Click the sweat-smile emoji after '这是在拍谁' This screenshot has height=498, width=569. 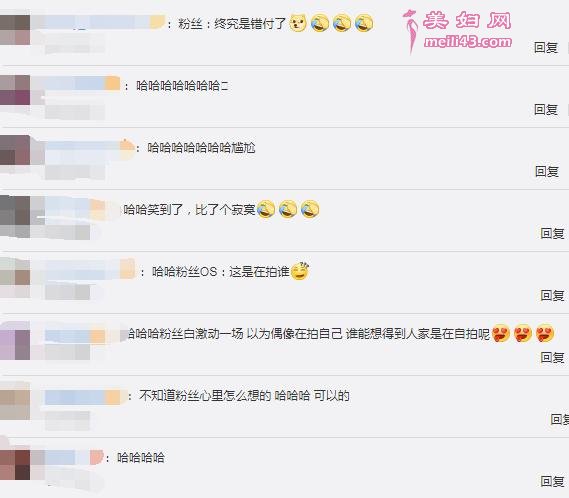300,271
